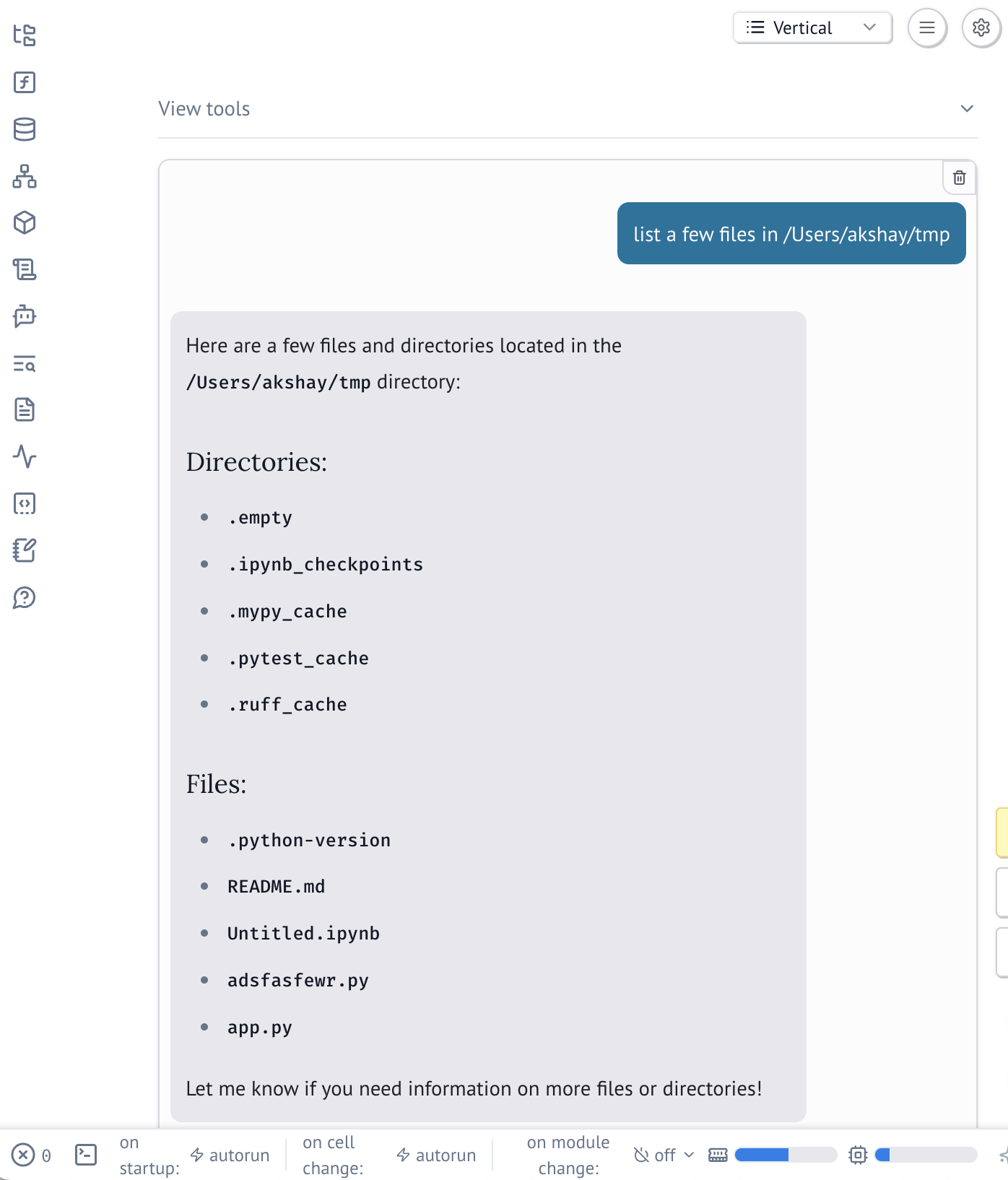Show the dependency graph panel
This screenshot has height=1180, width=1008.
[x=25, y=176]
